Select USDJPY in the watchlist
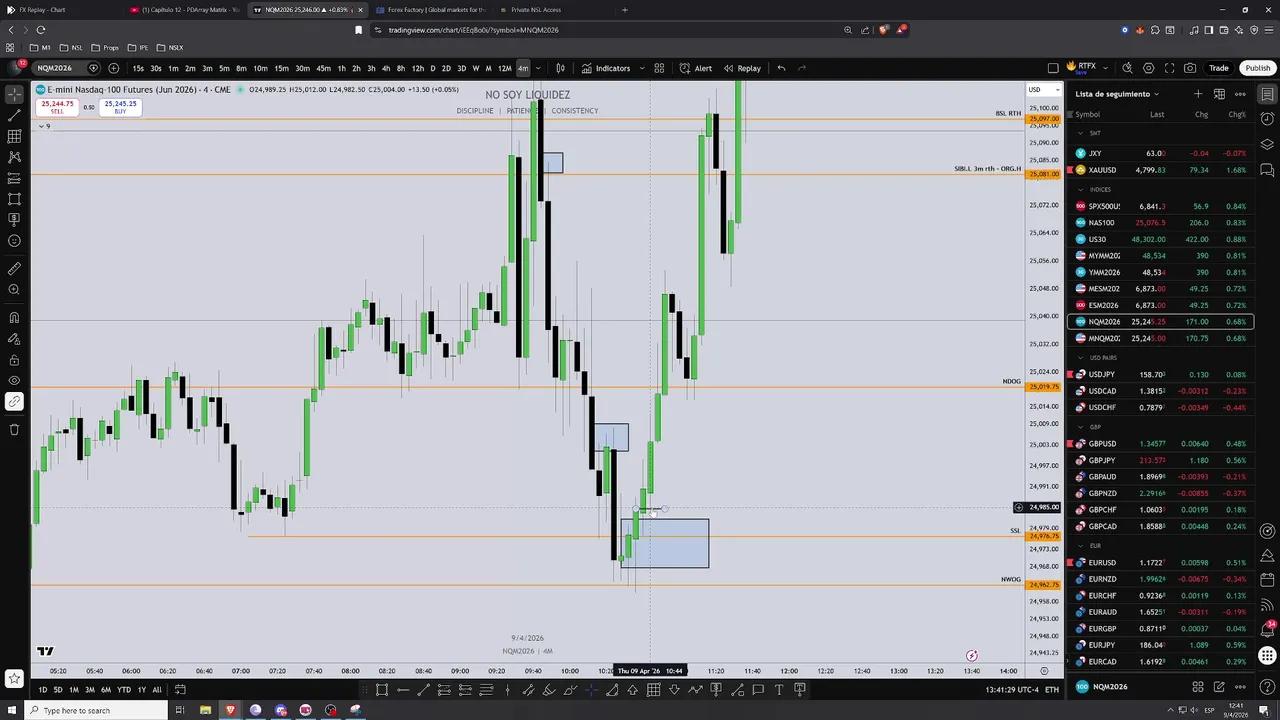The width and height of the screenshot is (1280, 720). coord(1160,374)
